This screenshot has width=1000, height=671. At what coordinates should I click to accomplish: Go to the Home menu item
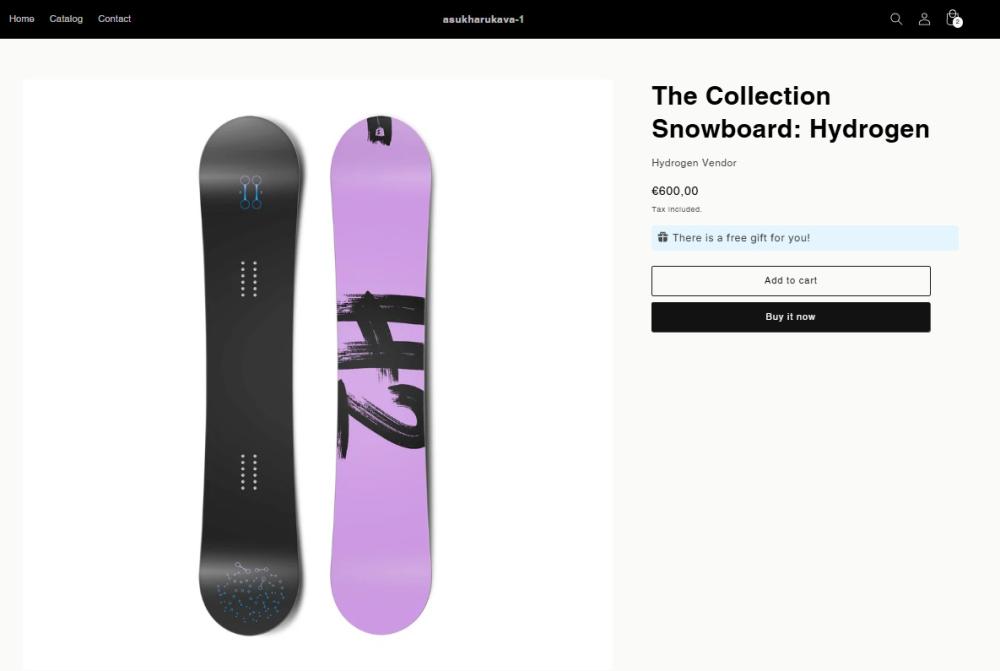point(22,18)
